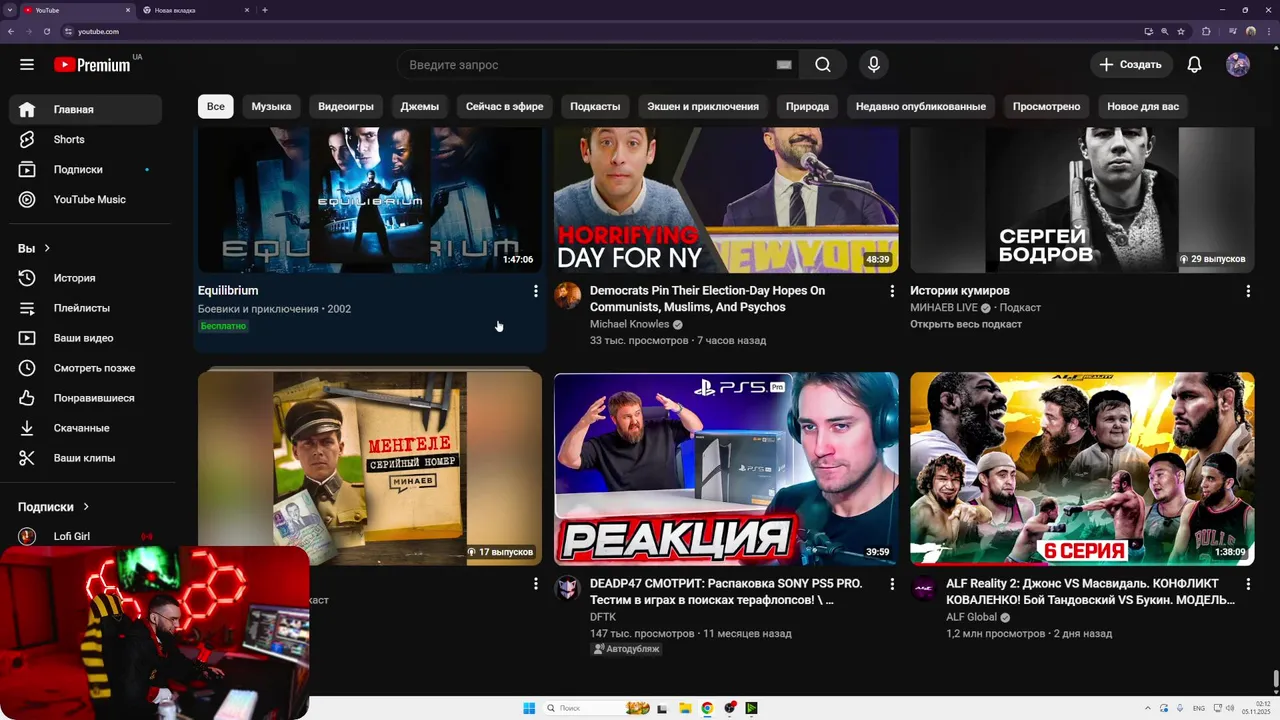
Task: Select the Все filter chip
Action: (x=216, y=107)
